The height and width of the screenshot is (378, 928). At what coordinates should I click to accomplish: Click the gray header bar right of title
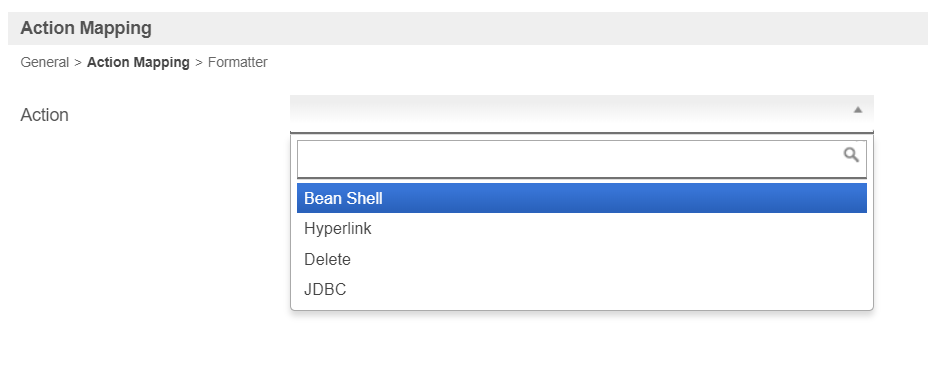click(x=533, y=28)
